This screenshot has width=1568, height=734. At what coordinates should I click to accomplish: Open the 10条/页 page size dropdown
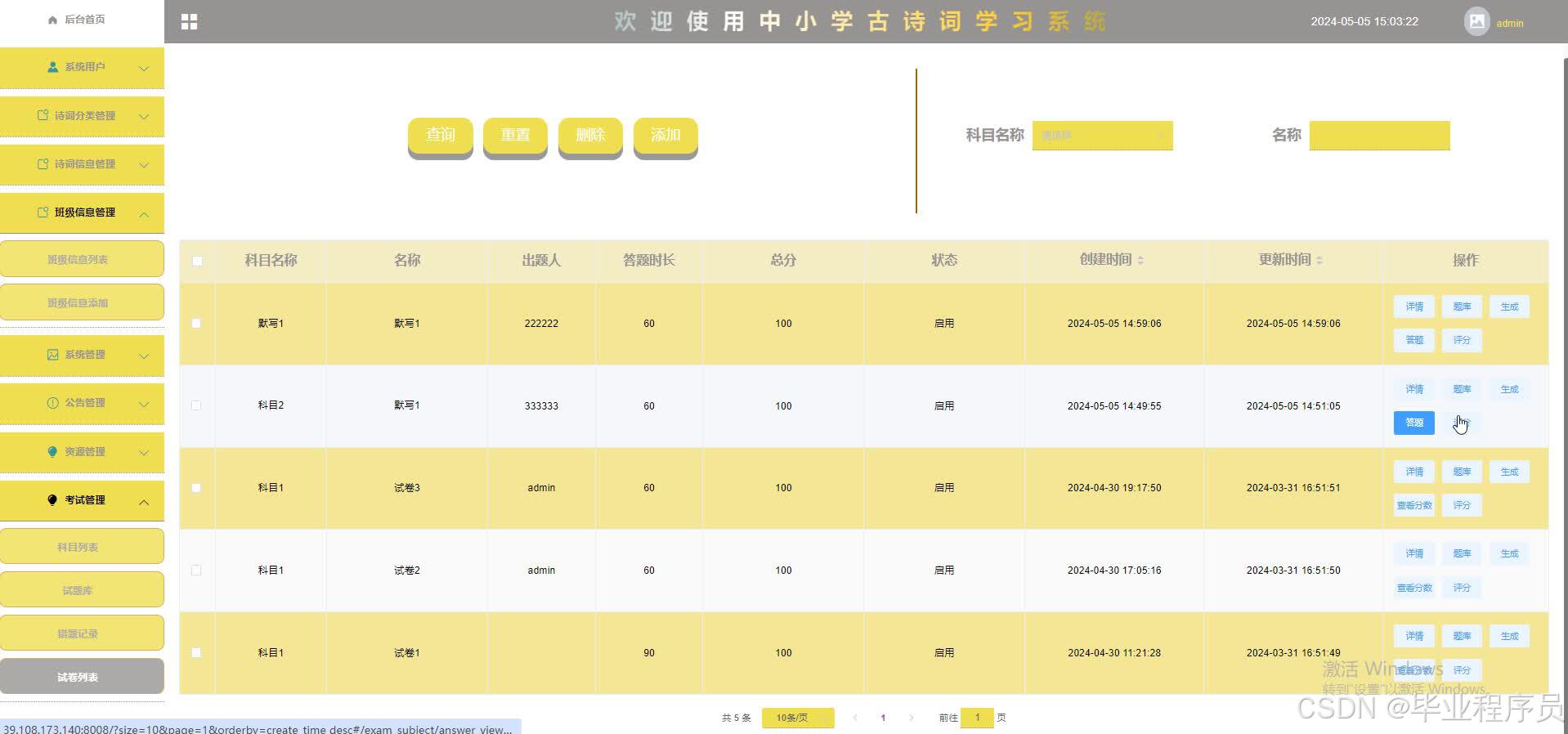798,718
